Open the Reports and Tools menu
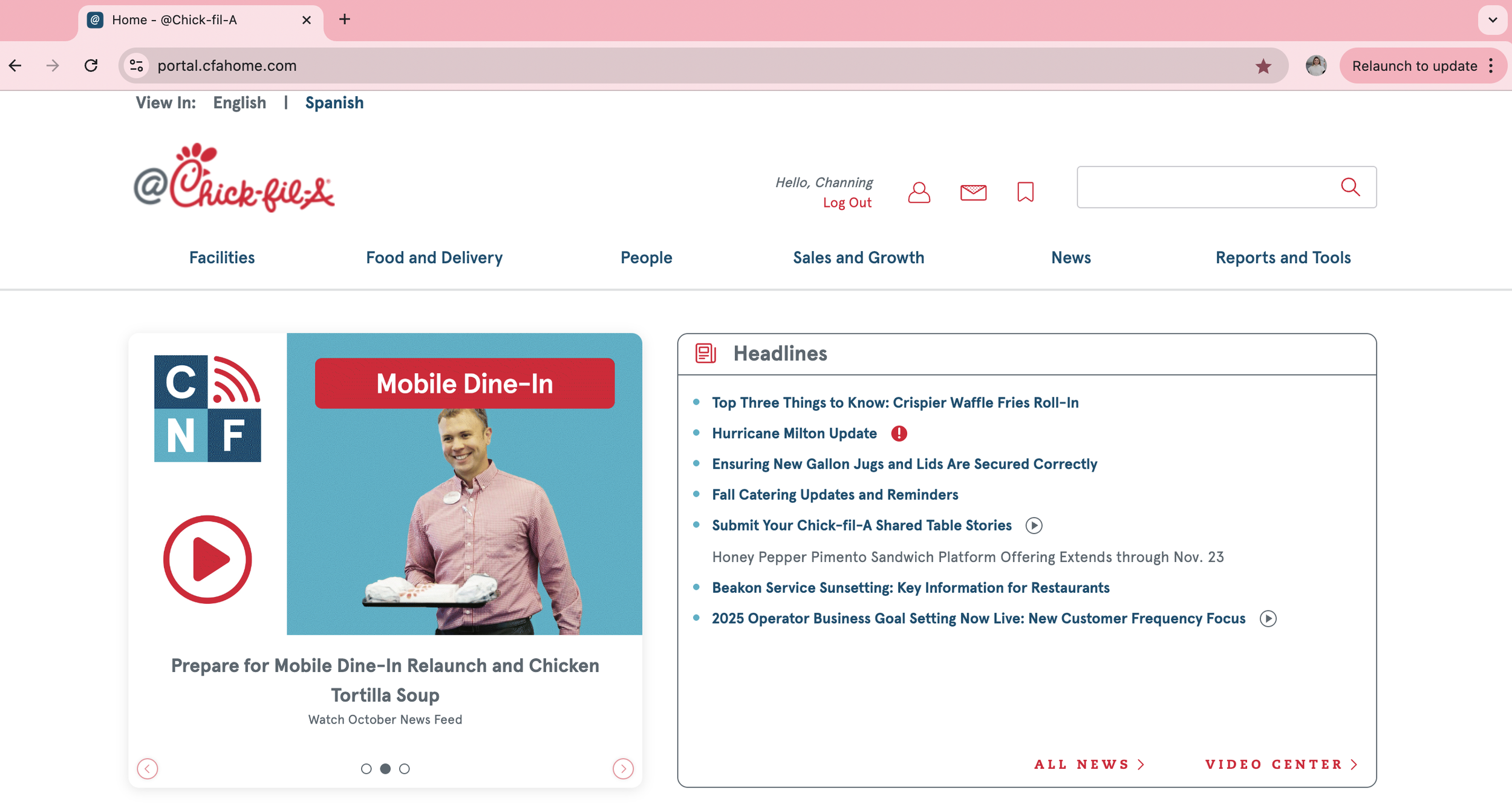The height and width of the screenshot is (810, 1512). pyautogui.click(x=1283, y=258)
